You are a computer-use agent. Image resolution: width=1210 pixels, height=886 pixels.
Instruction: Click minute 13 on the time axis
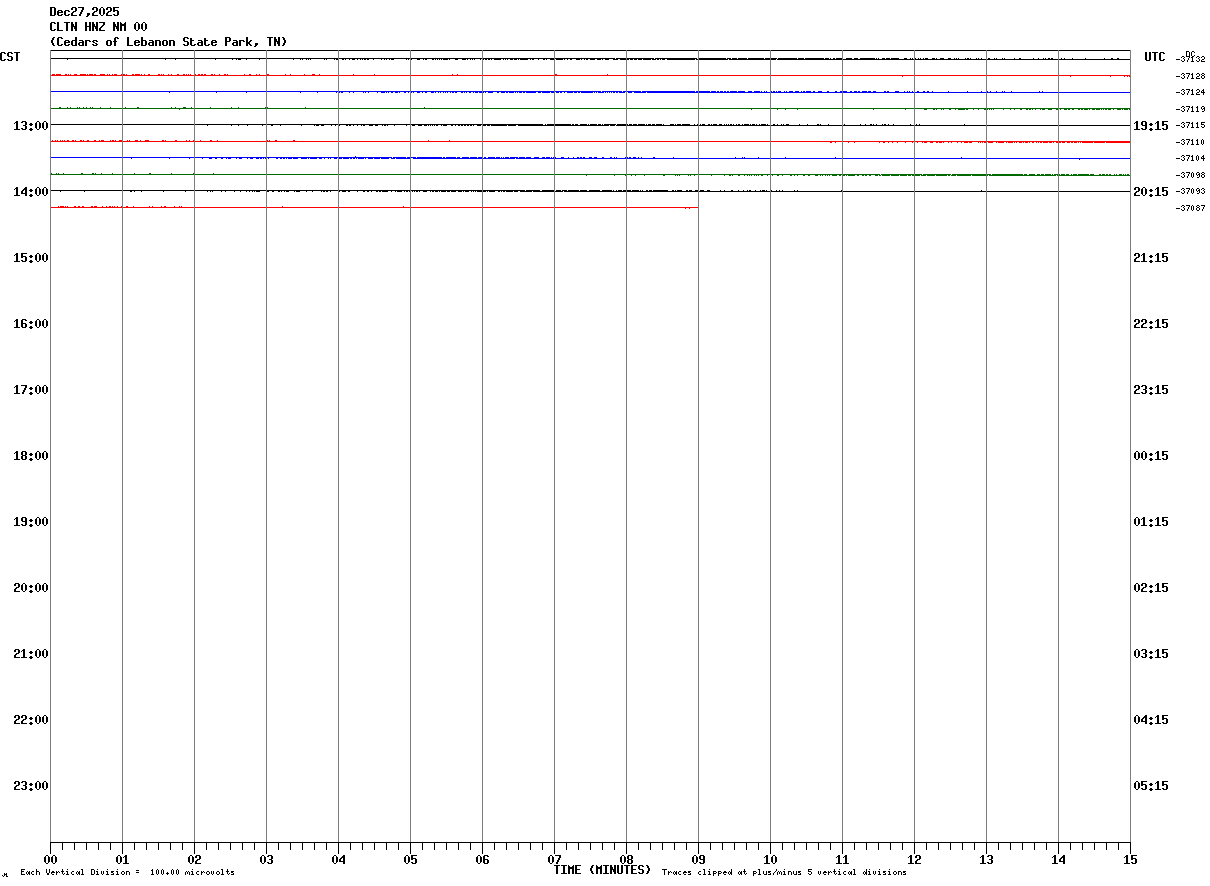click(986, 859)
